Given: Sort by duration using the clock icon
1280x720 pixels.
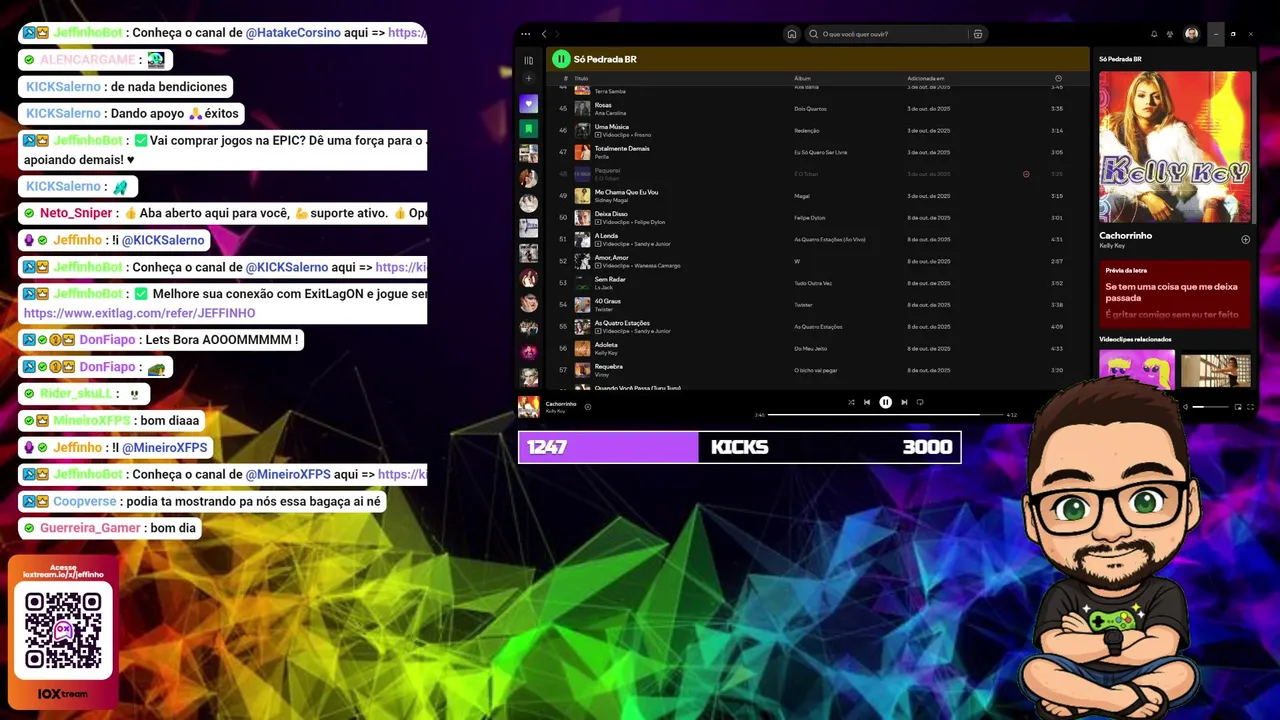Looking at the screenshot, I should [1058, 78].
